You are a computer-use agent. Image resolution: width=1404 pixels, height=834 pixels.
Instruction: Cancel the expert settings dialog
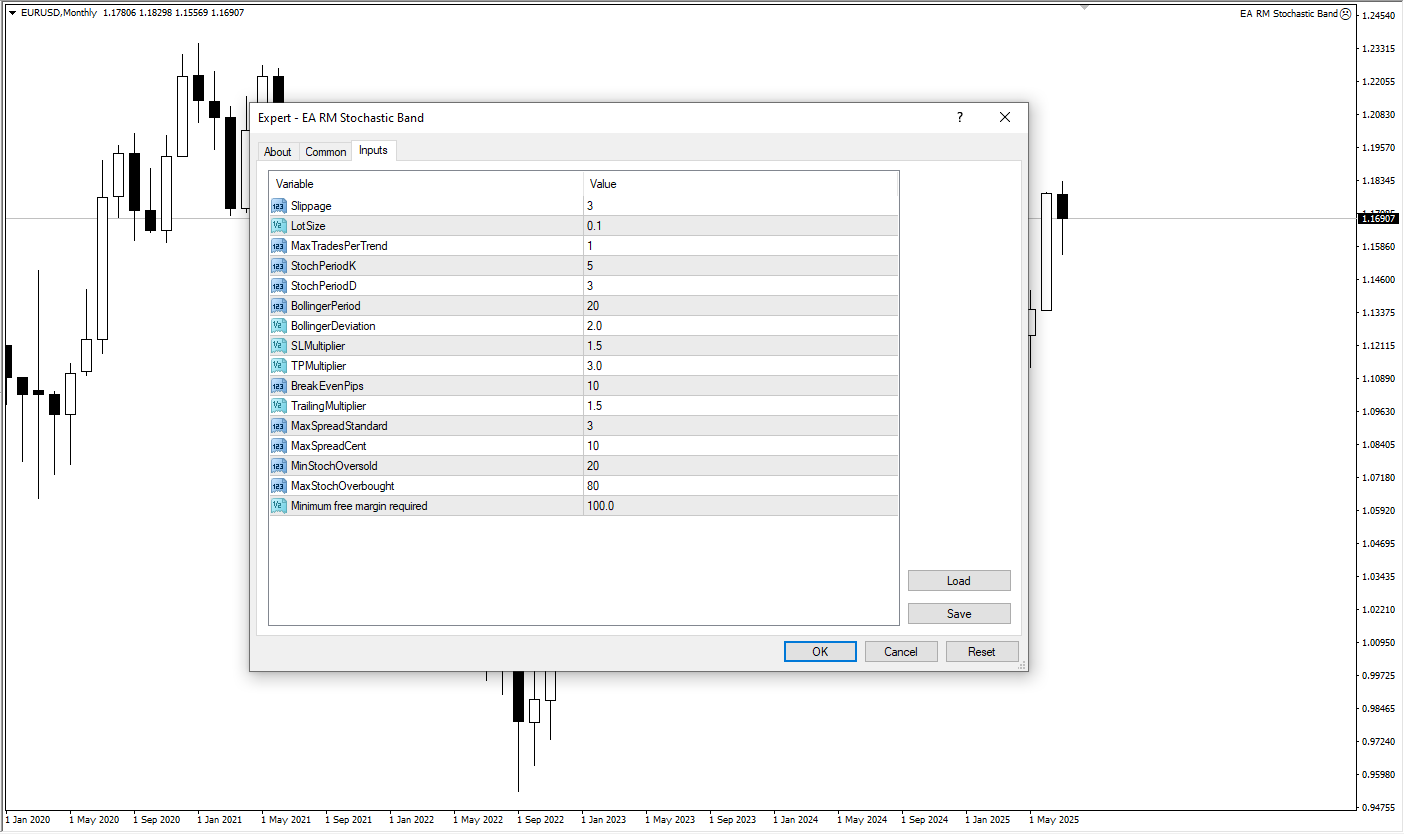tap(900, 652)
